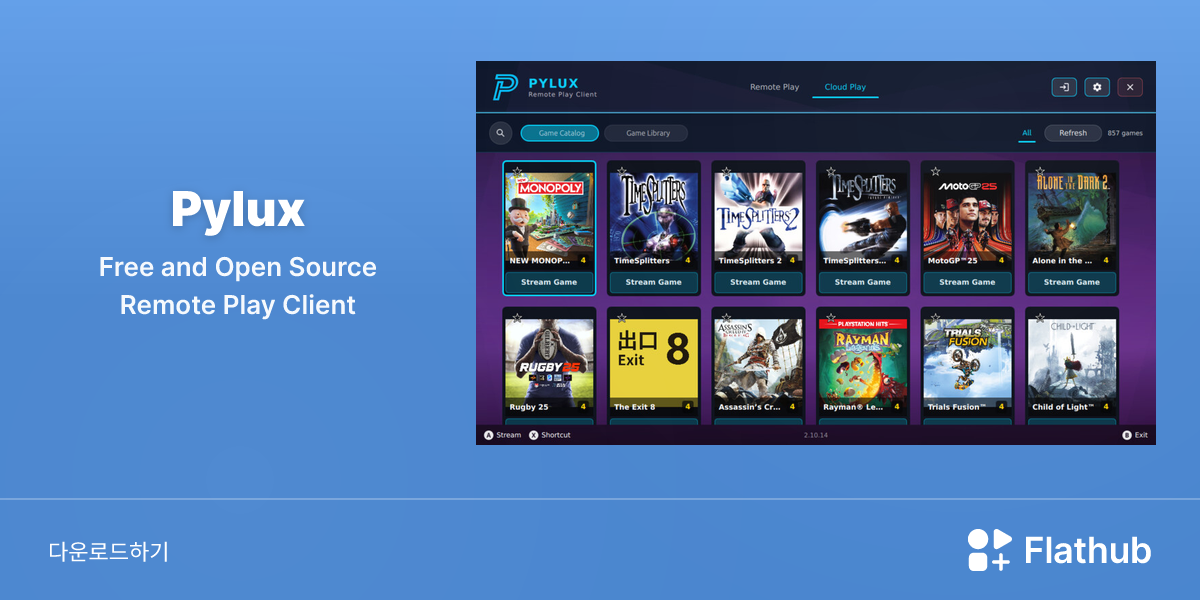Click the X Shortcut controller hint
The width and height of the screenshot is (1200, 600).
tap(550, 435)
